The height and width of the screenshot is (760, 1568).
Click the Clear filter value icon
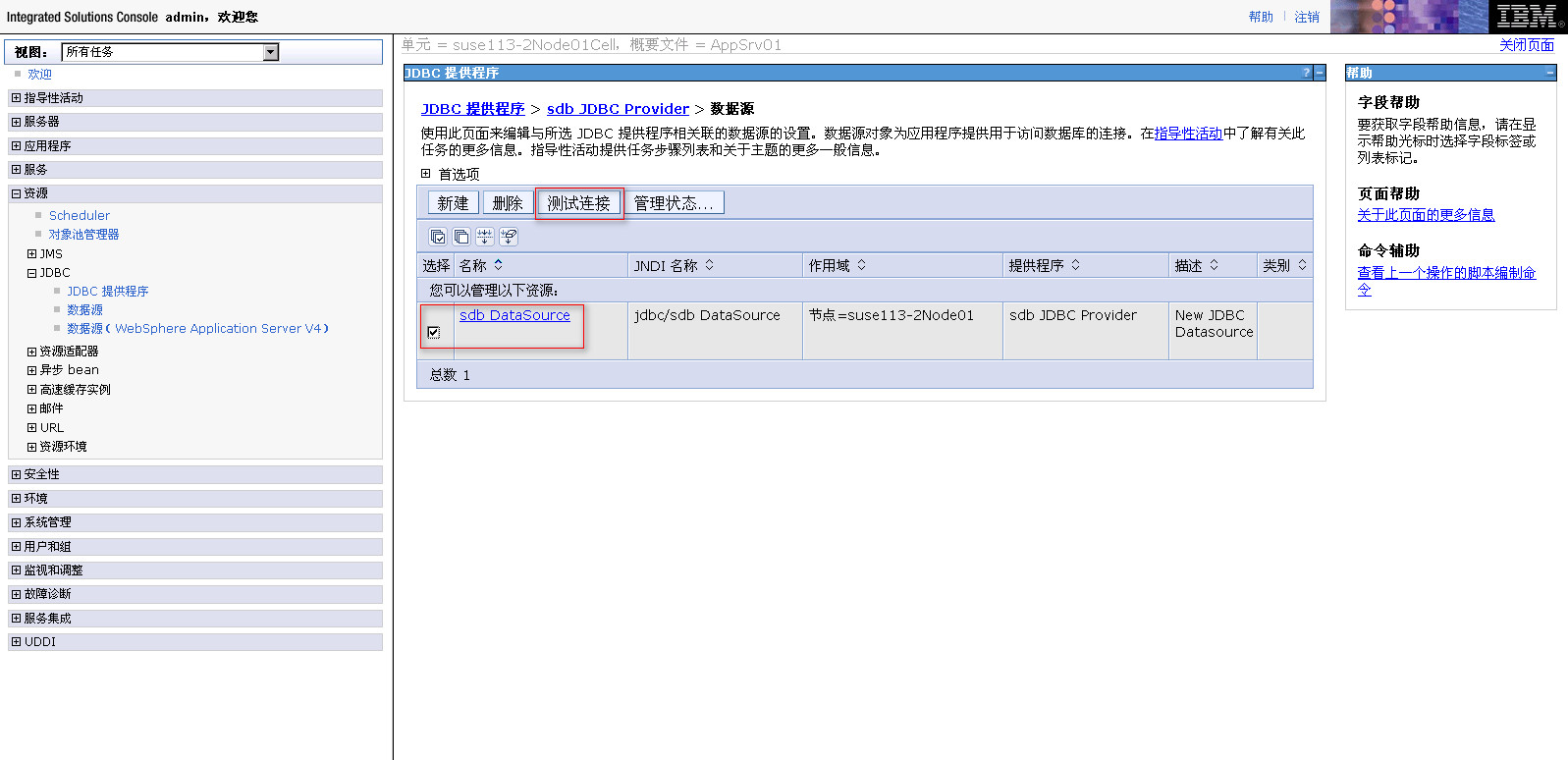pos(509,237)
